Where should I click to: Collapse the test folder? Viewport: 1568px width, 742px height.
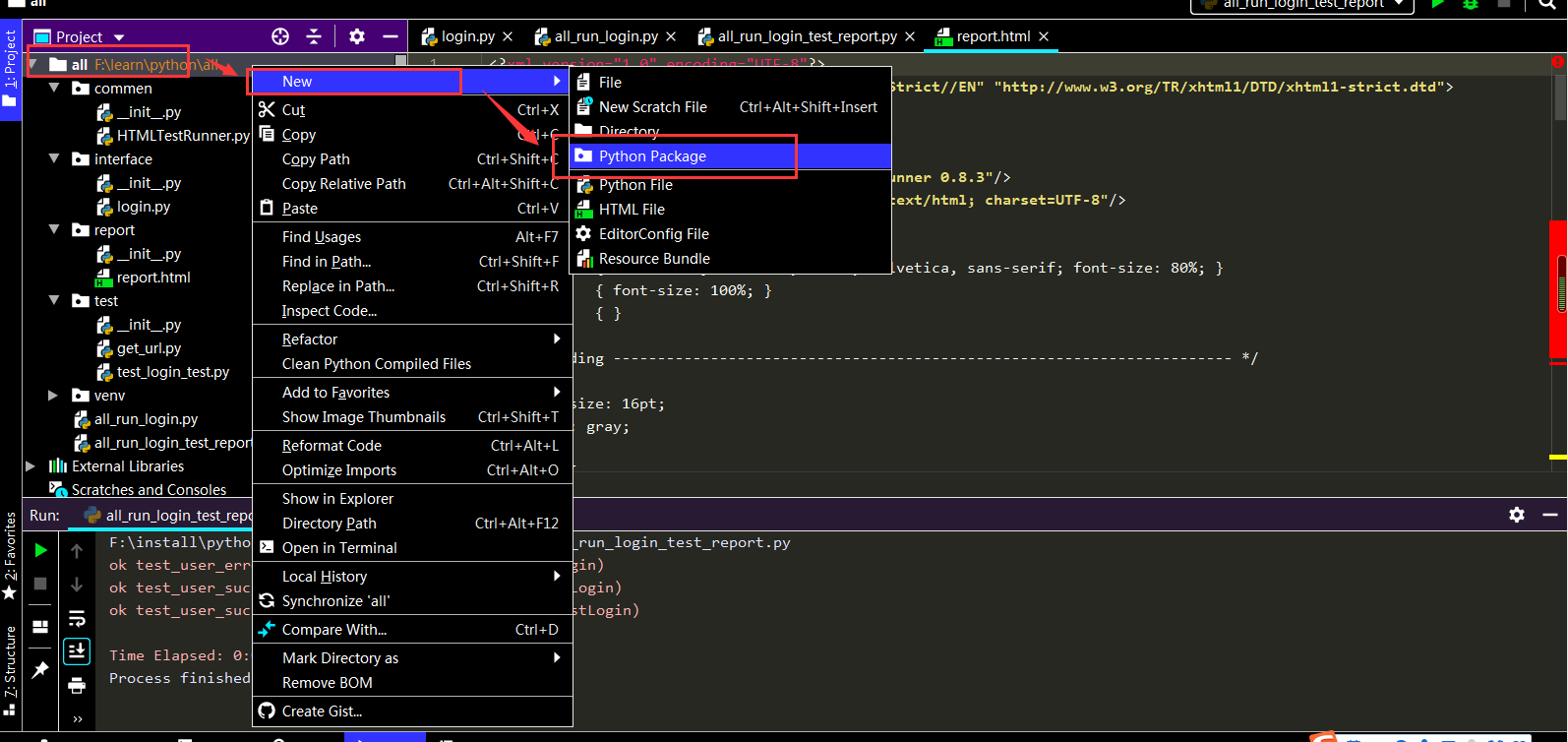point(54,301)
